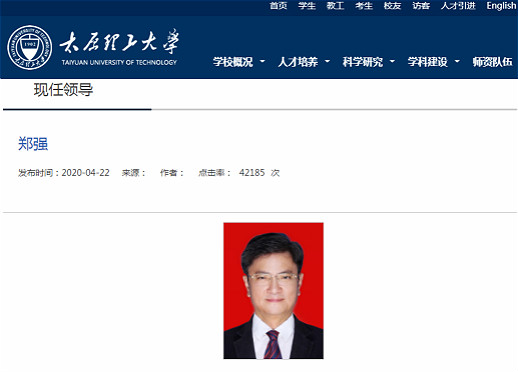Open the 科学研究 menu

(363, 62)
